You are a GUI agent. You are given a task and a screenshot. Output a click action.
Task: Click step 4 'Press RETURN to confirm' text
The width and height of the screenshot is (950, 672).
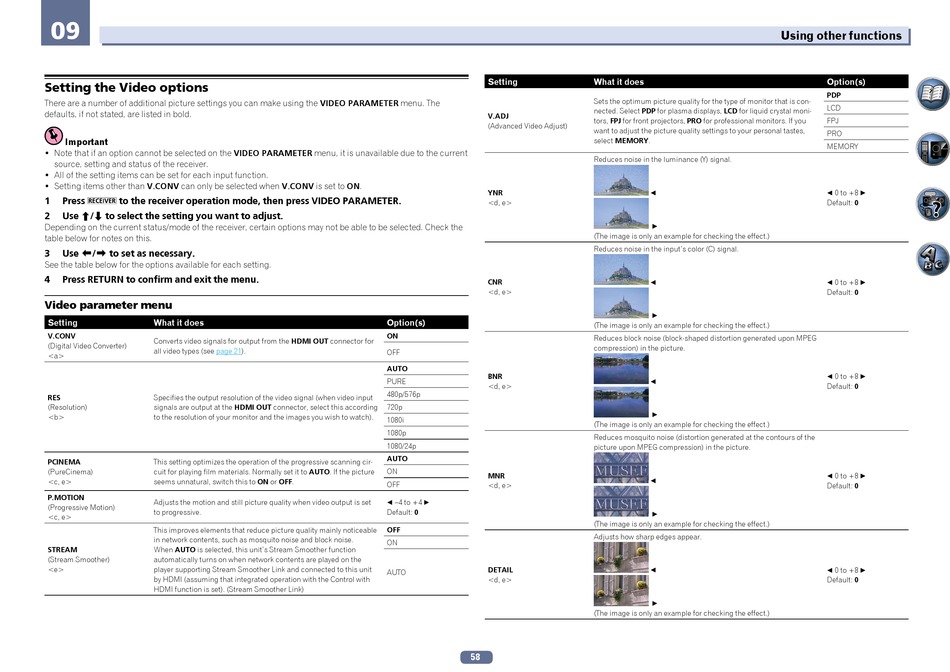click(160, 279)
